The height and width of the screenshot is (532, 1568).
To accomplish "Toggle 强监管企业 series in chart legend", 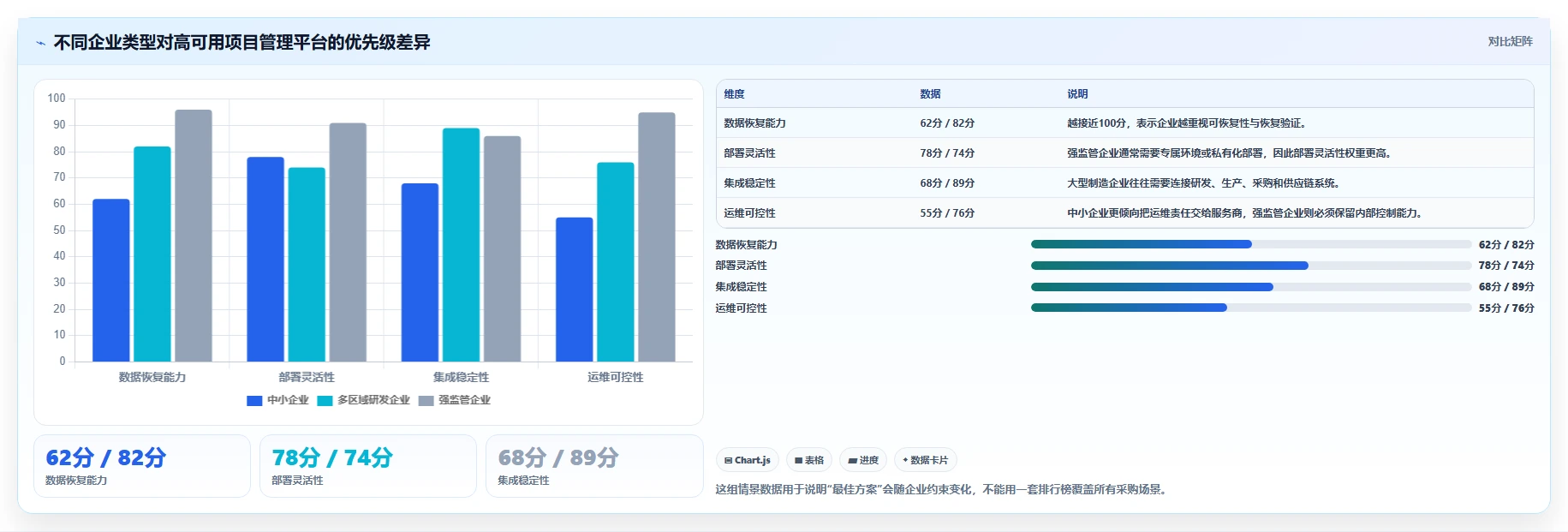I will point(455,400).
